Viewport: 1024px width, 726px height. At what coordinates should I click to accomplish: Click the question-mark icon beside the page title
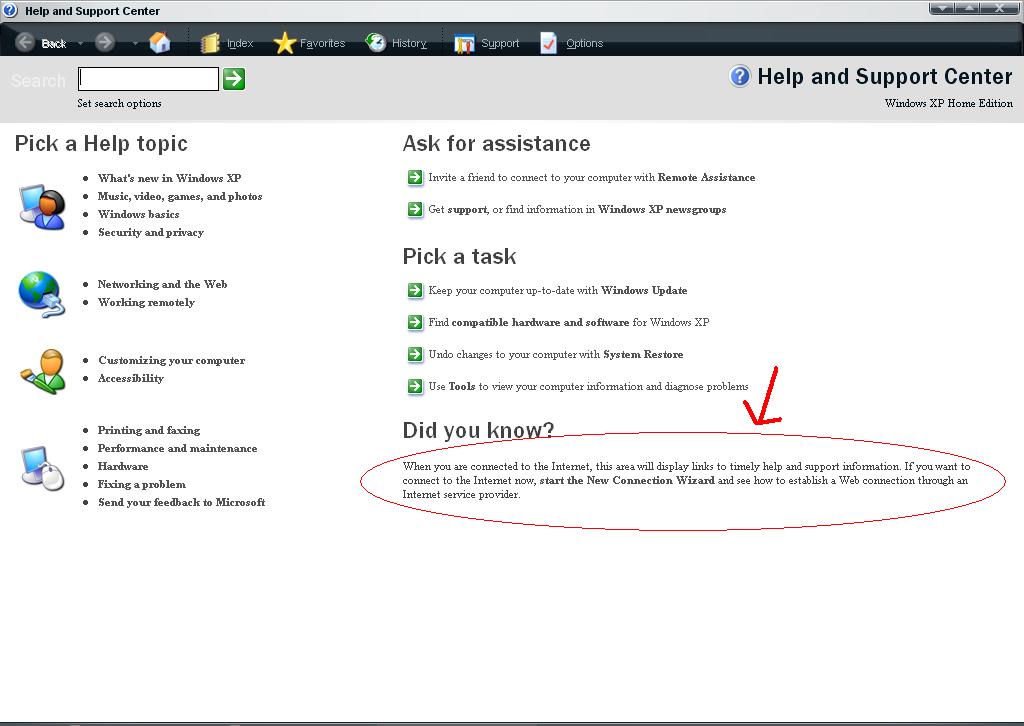738,76
